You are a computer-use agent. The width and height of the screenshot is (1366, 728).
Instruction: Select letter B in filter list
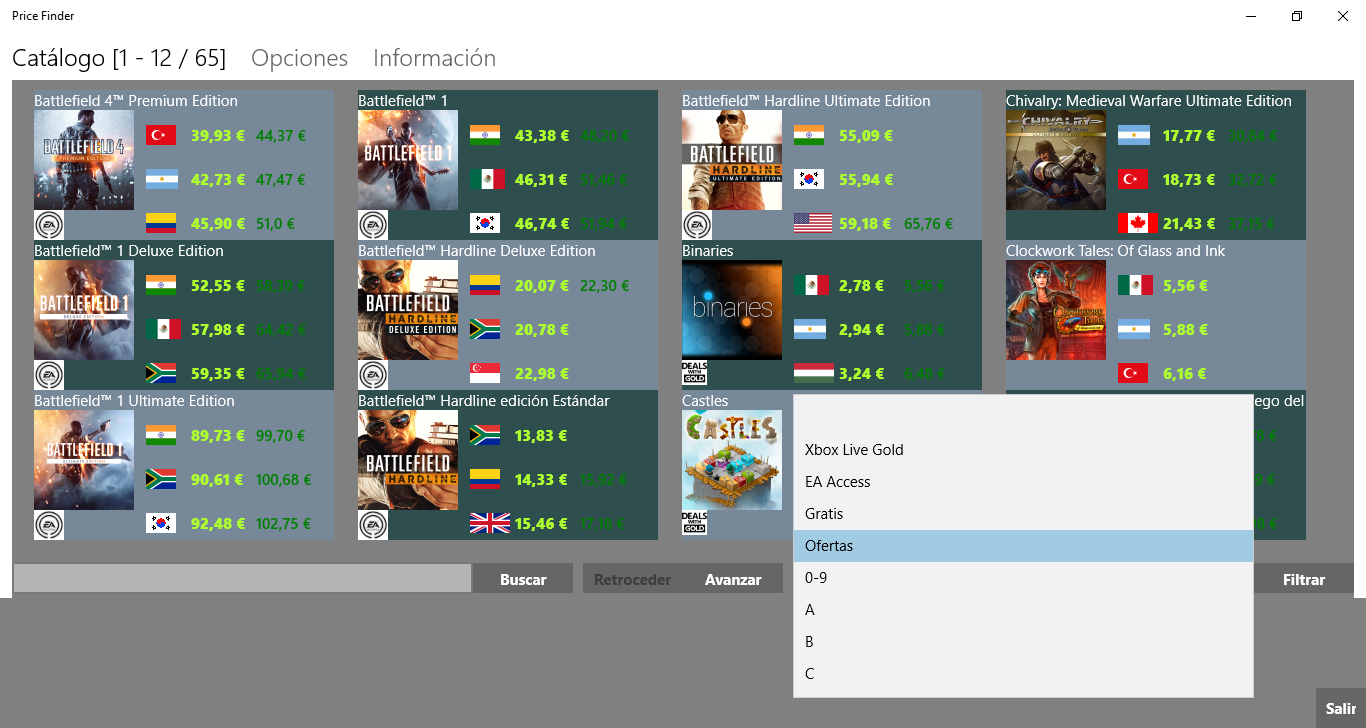click(x=1023, y=642)
